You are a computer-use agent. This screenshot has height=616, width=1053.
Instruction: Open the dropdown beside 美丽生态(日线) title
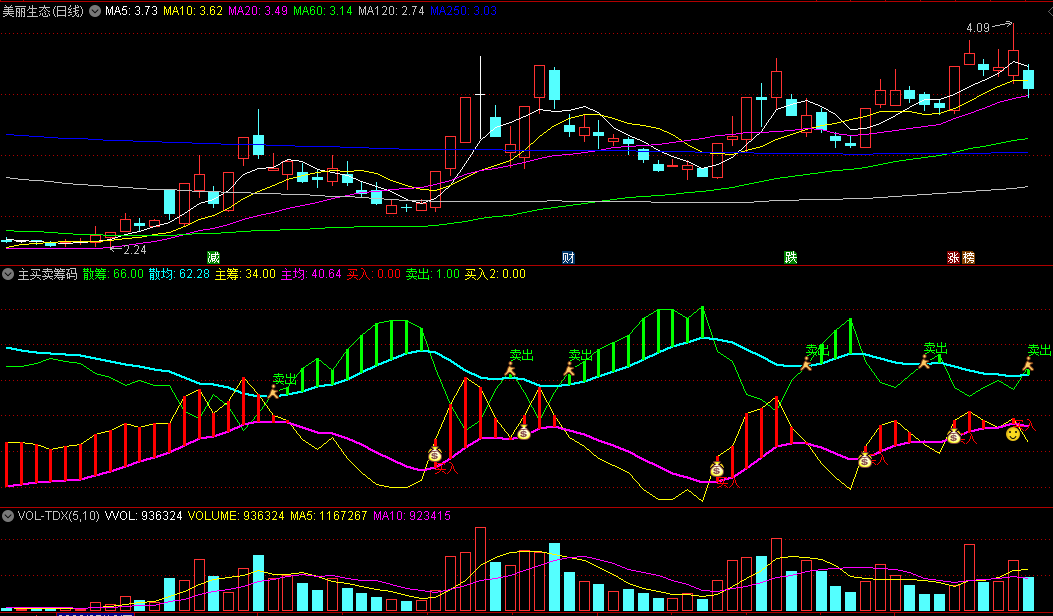pyautogui.click(x=95, y=11)
